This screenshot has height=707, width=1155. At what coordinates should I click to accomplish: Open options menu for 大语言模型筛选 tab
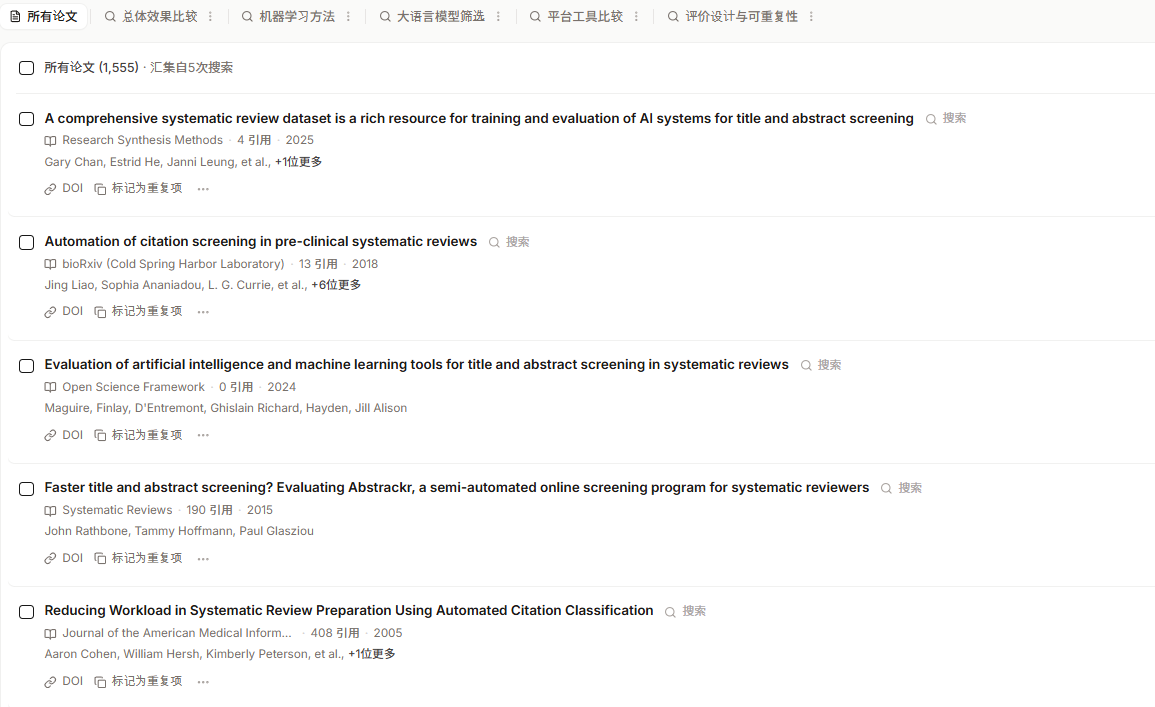click(499, 16)
